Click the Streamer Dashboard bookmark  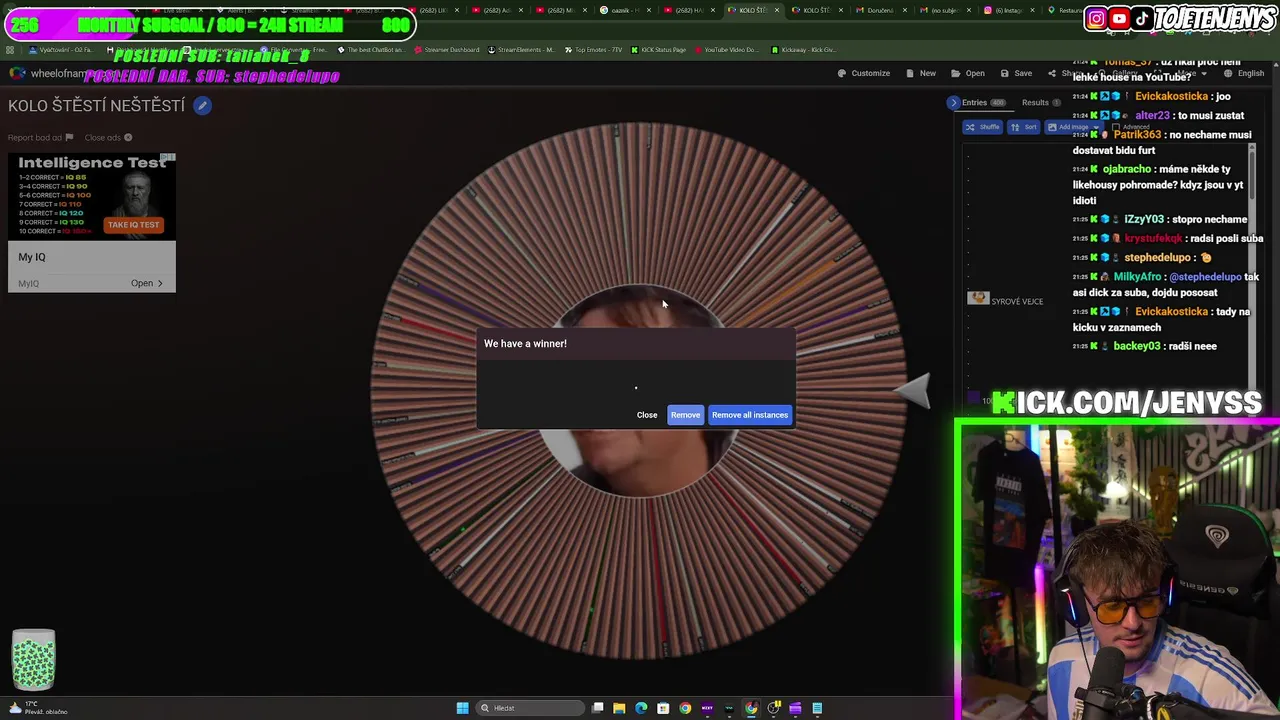coord(446,49)
